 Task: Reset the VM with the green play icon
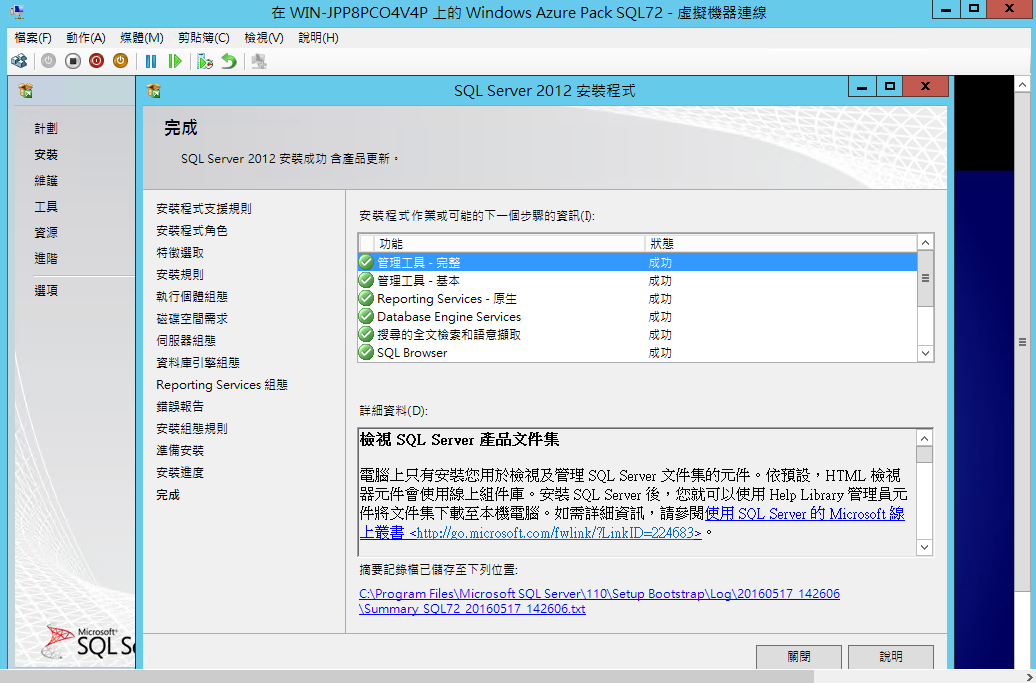[174, 61]
